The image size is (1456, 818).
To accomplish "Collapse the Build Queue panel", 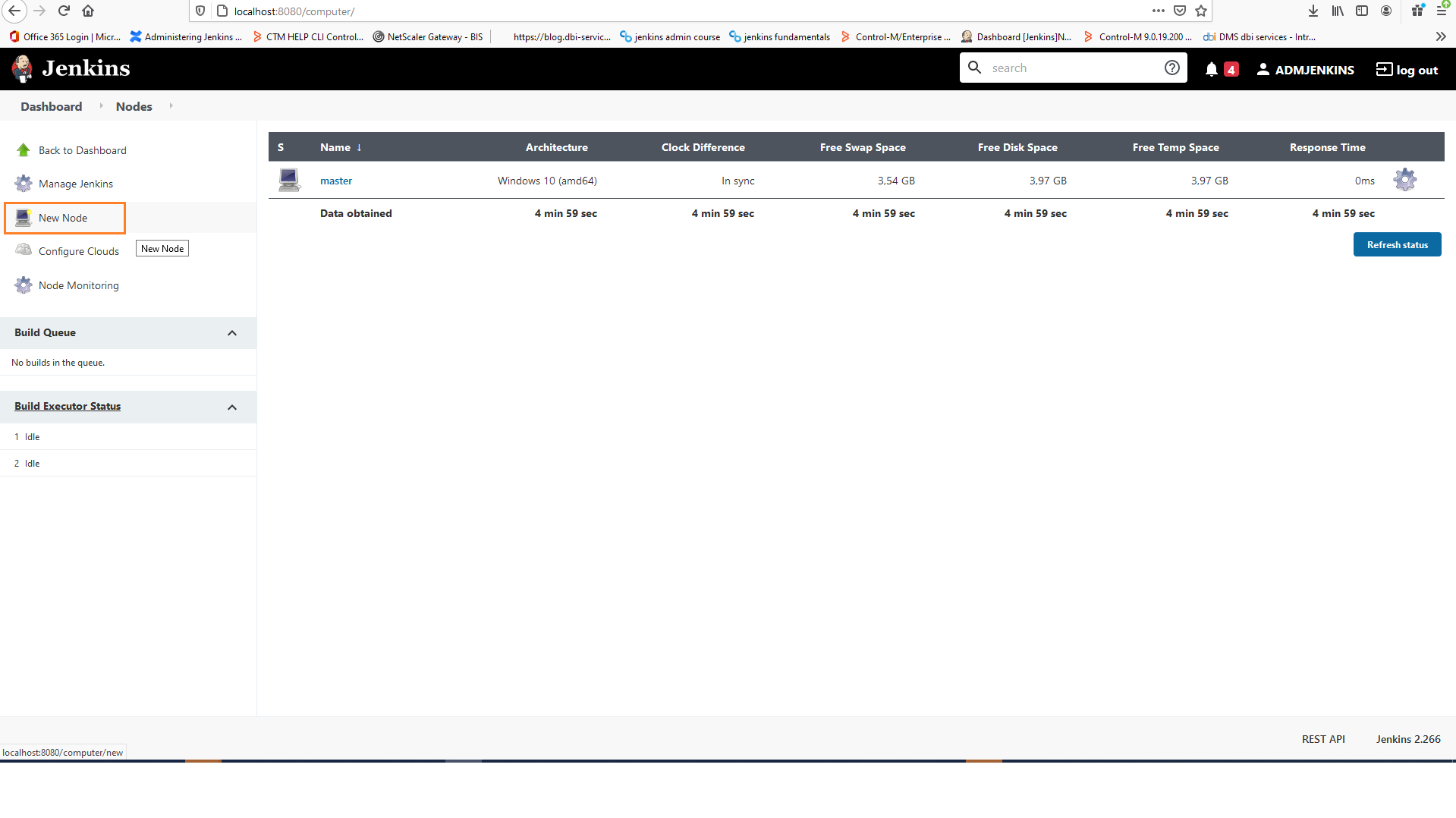I will tap(232, 333).
